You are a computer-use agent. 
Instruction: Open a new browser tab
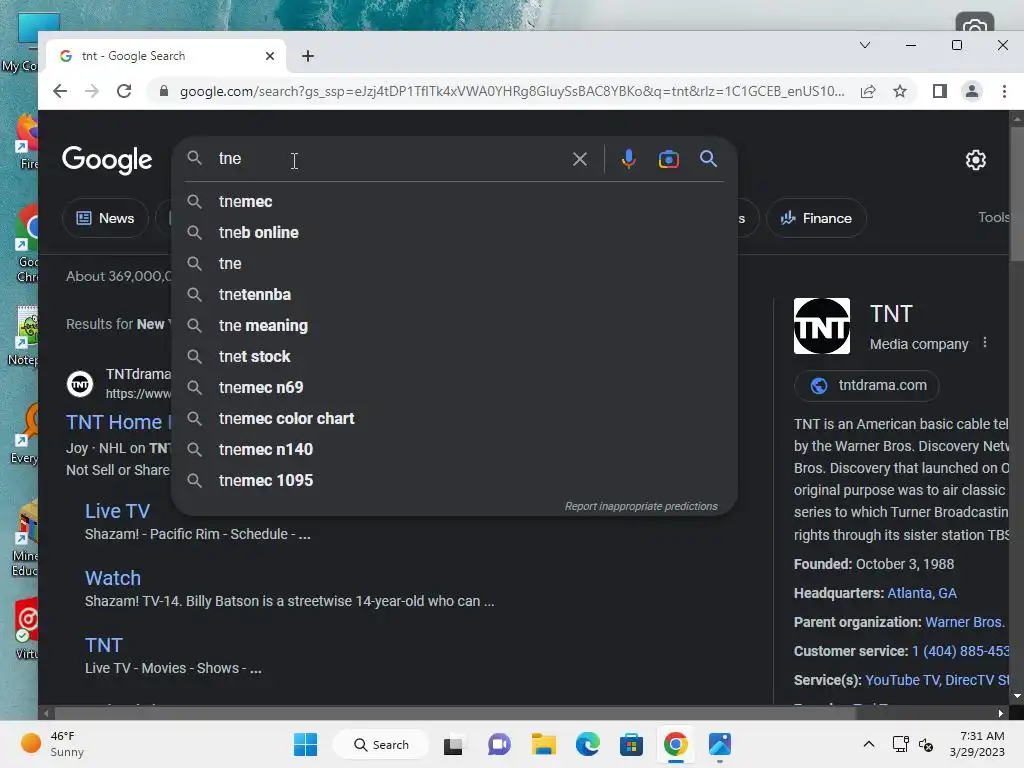[x=308, y=56]
